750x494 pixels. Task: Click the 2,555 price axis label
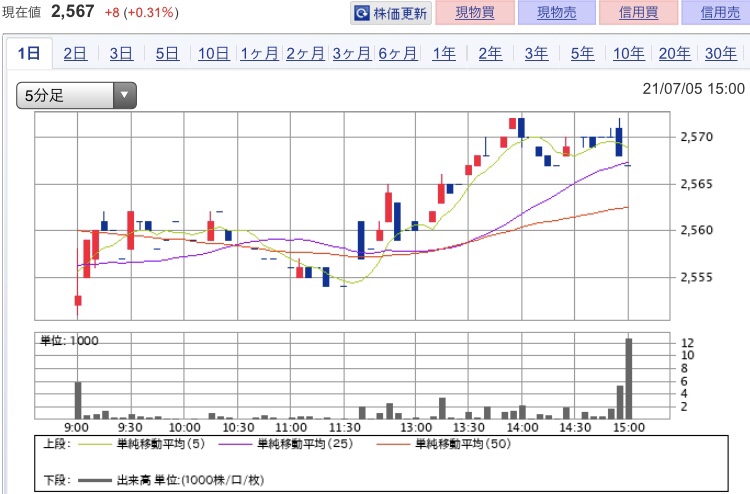coord(696,277)
